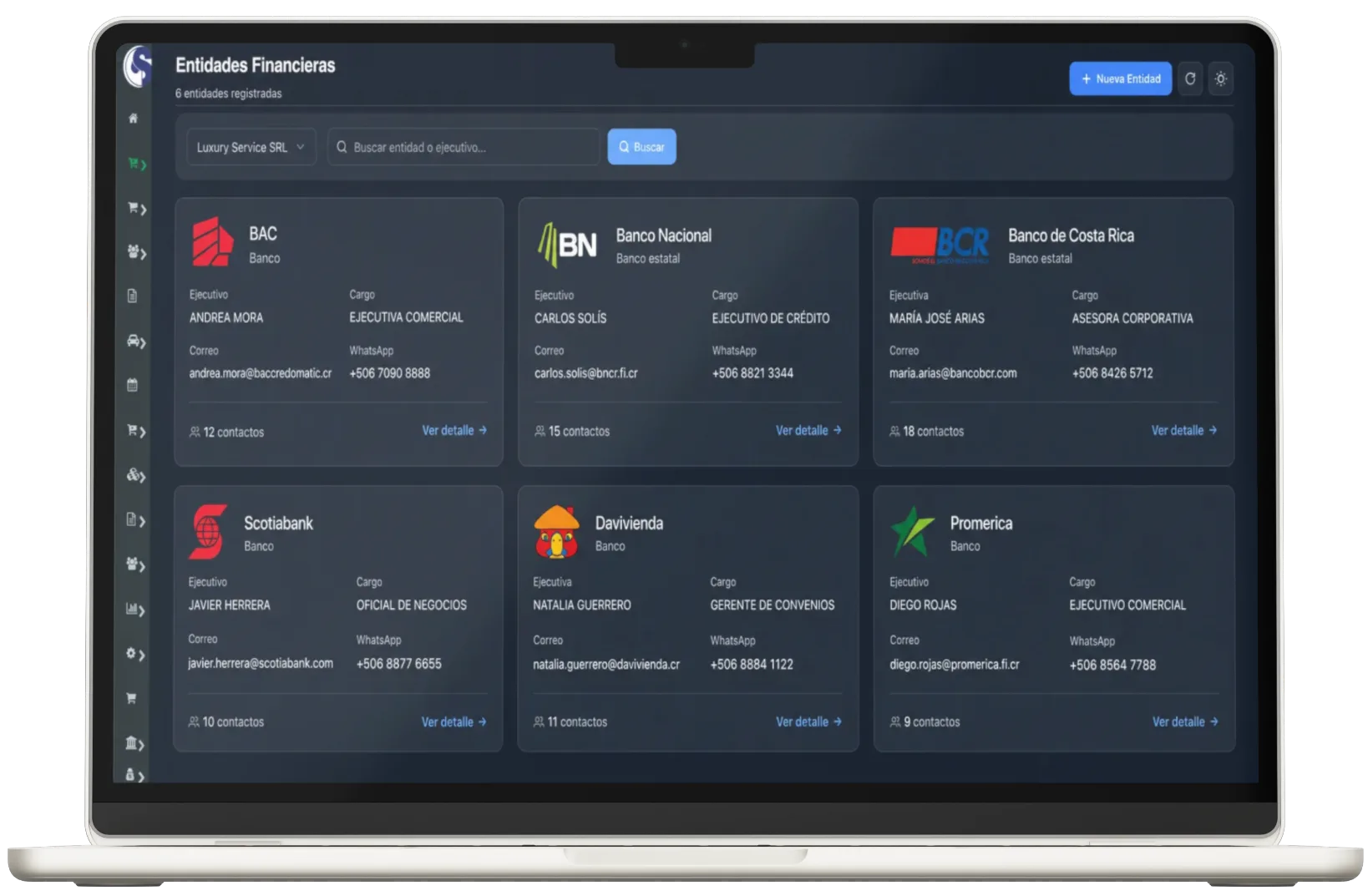1368x896 pixels.
Task: Click the Buscar search button
Action: pos(641,147)
